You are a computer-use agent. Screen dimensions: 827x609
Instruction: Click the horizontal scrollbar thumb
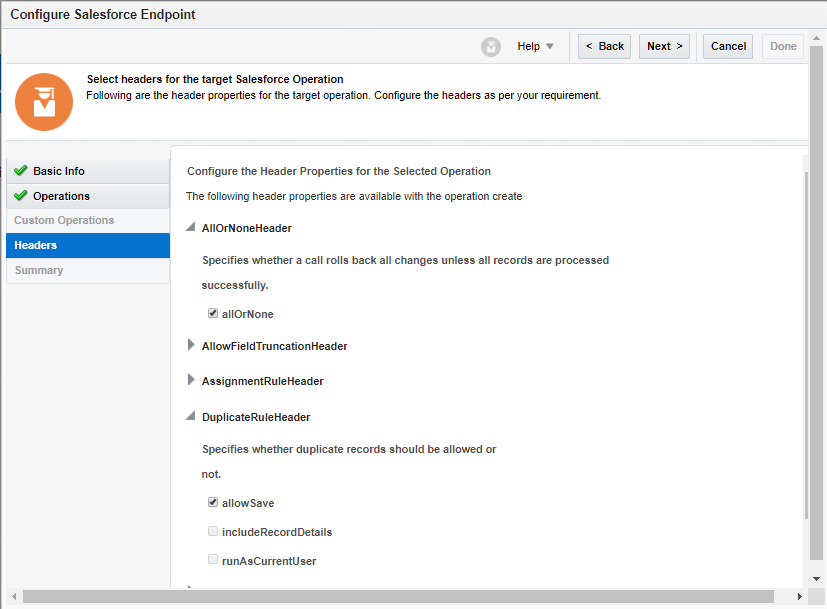(x=398, y=596)
